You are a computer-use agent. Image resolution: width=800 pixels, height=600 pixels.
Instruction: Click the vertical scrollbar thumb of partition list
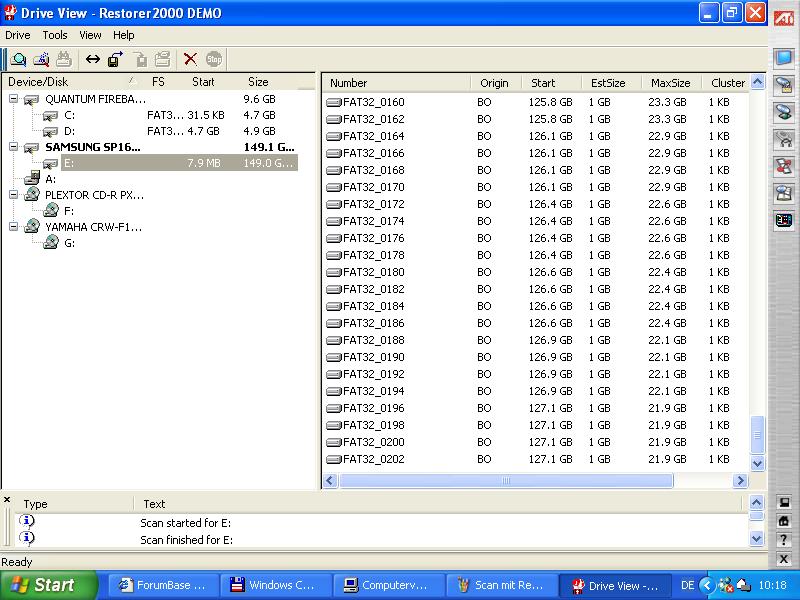click(758, 435)
